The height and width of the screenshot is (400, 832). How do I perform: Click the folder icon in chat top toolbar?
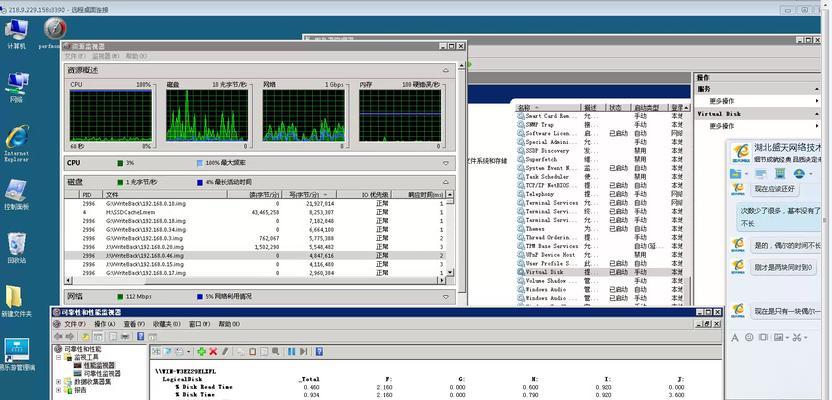click(x=735, y=173)
